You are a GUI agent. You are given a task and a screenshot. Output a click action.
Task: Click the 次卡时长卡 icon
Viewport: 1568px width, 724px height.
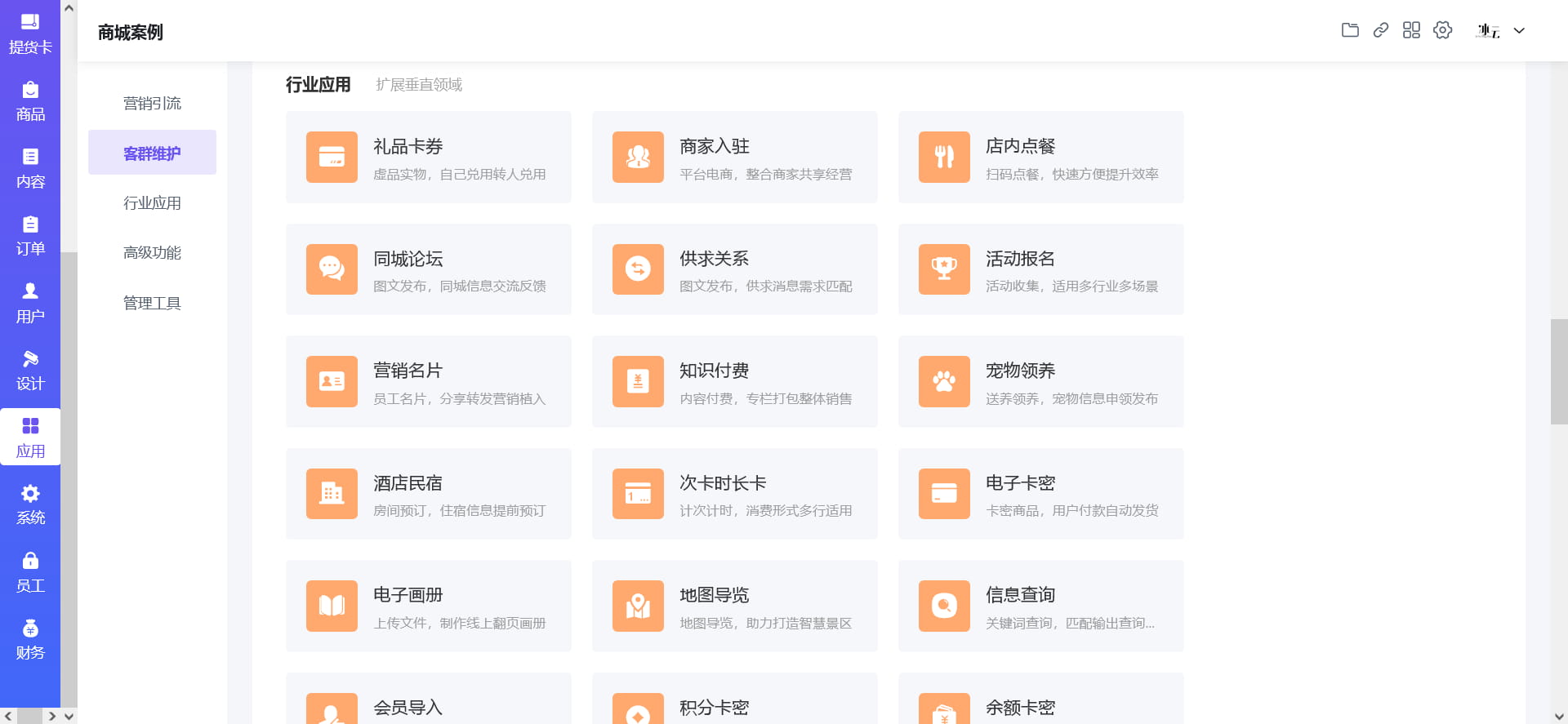pyautogui.click(x=638, y=493)
